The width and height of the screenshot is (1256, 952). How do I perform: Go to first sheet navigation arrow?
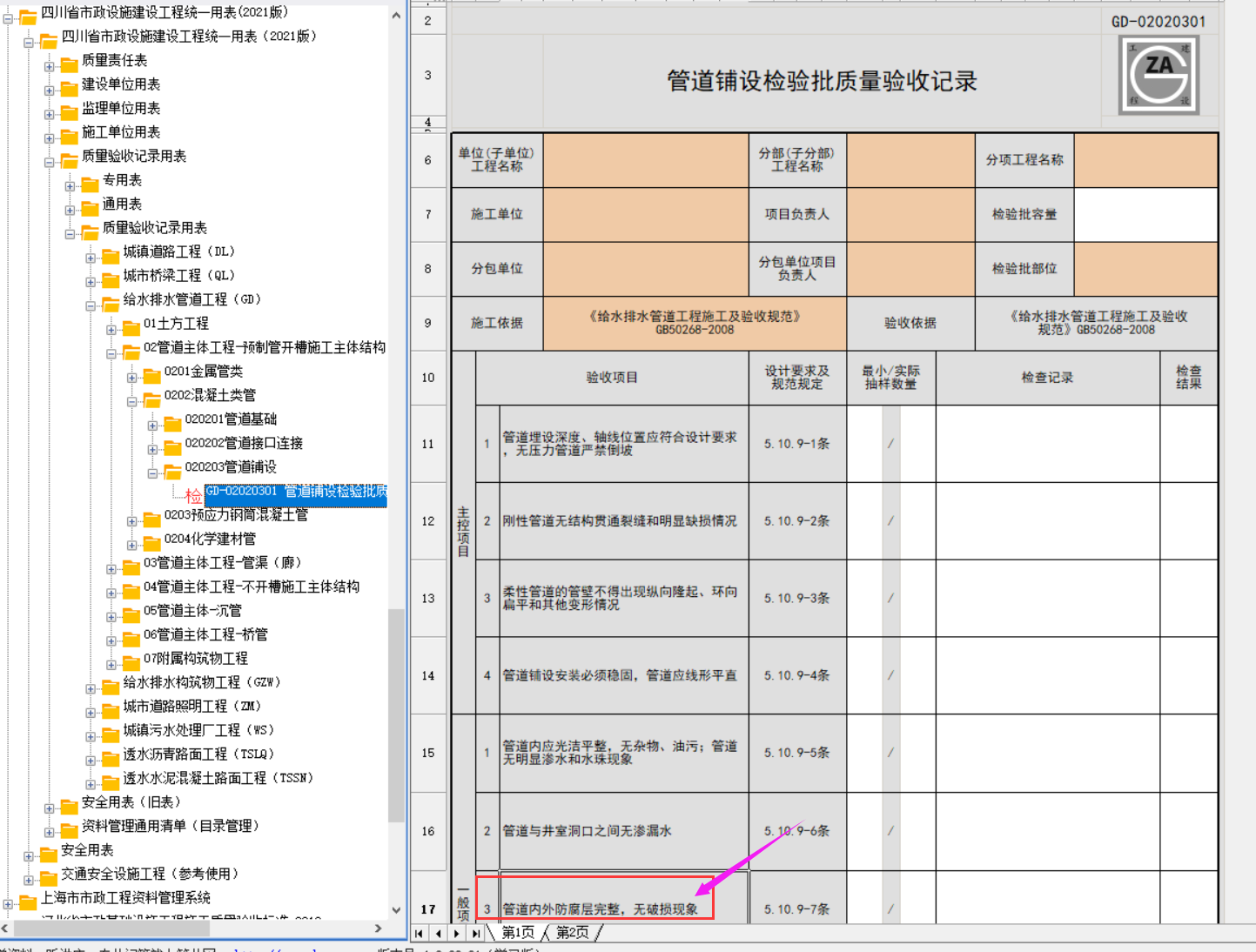(420, 933)
